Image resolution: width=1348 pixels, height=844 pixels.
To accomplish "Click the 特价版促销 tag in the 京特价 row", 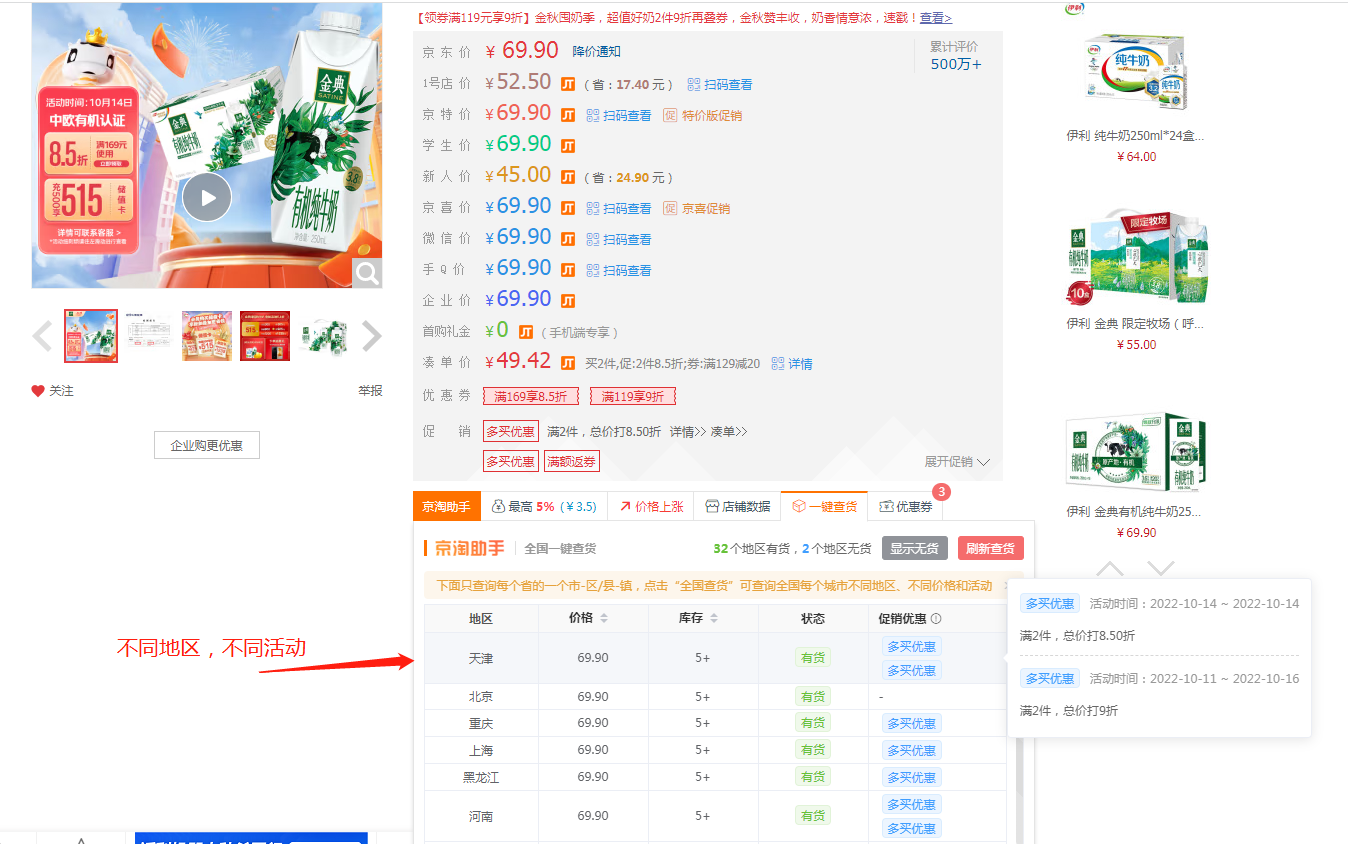I will (x=704, y=116).
